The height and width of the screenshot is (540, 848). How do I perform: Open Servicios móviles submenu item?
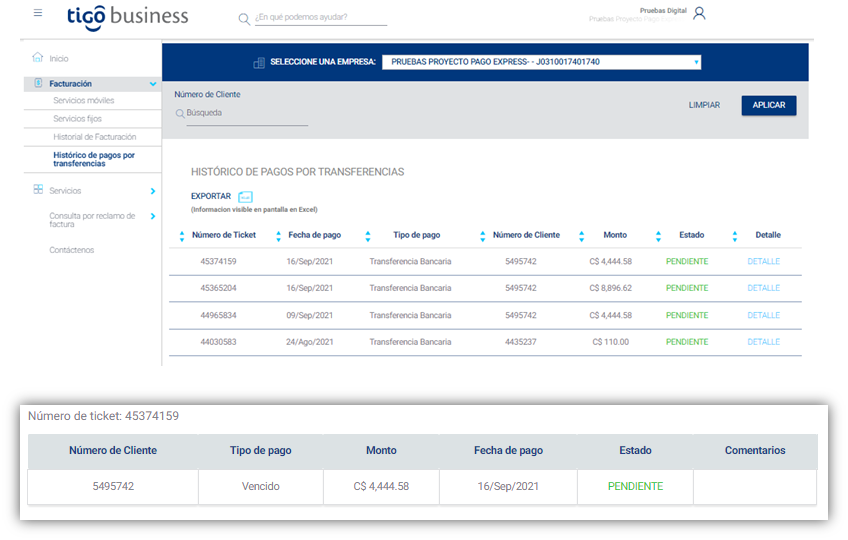point(84,101)
